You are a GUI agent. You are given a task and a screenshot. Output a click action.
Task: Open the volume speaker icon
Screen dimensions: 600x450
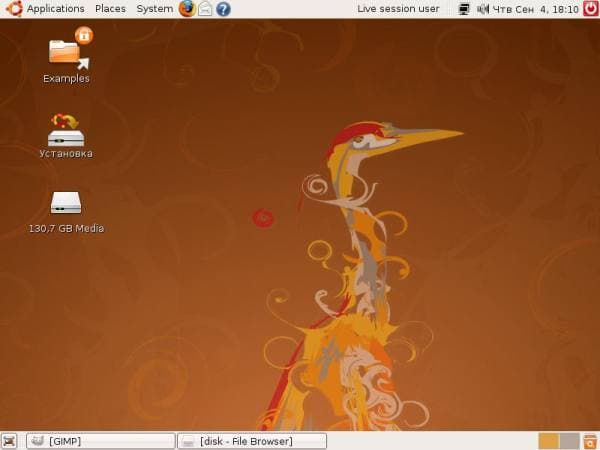[x=483, y=9]
